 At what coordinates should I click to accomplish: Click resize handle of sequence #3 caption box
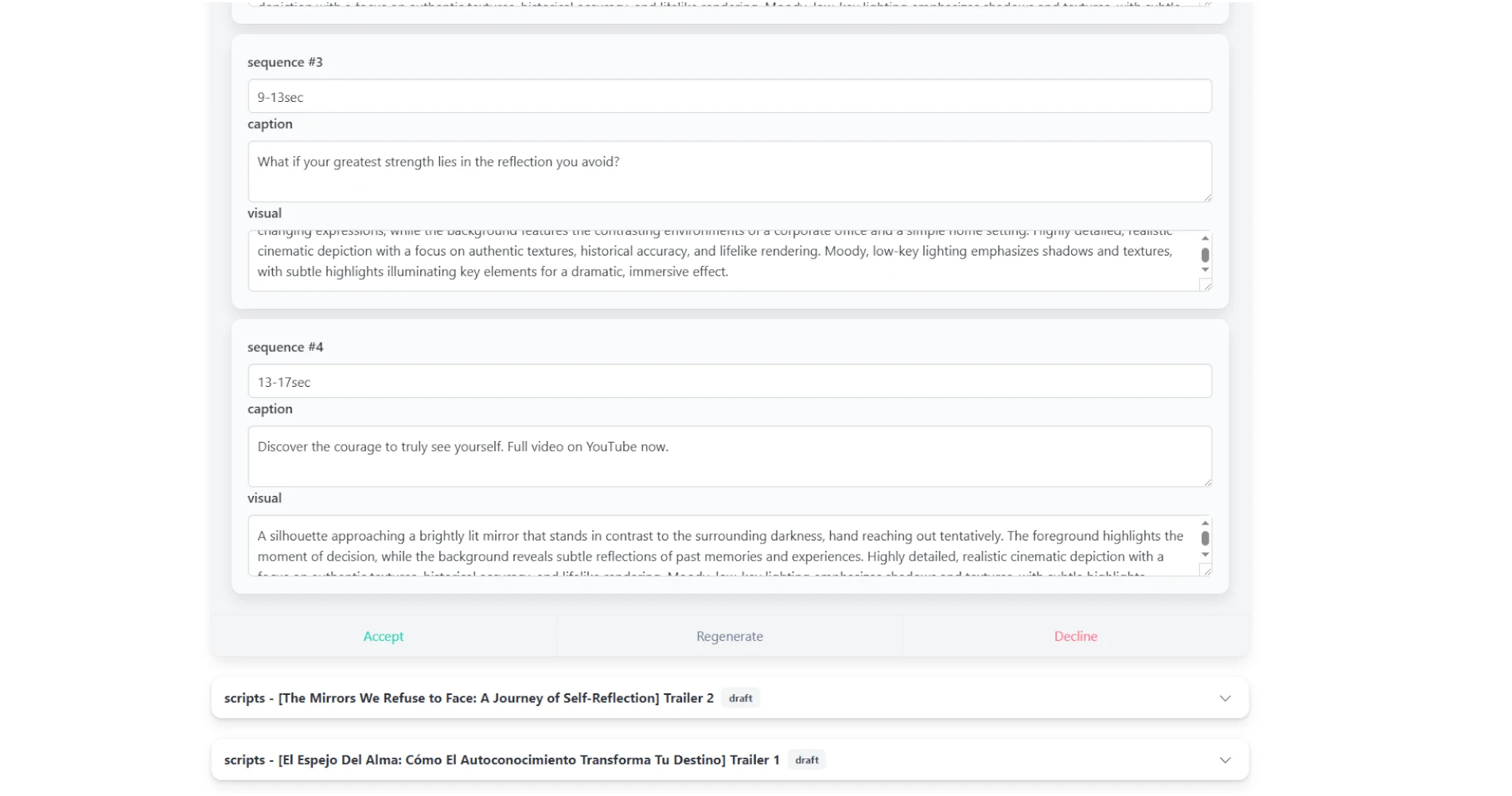1206,197
